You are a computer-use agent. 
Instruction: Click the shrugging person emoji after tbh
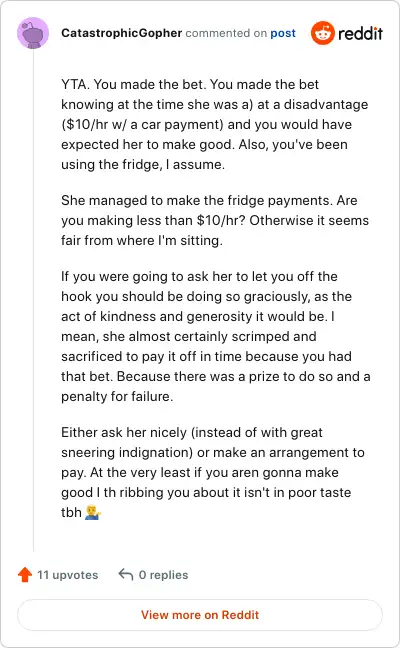click(93, 512)
